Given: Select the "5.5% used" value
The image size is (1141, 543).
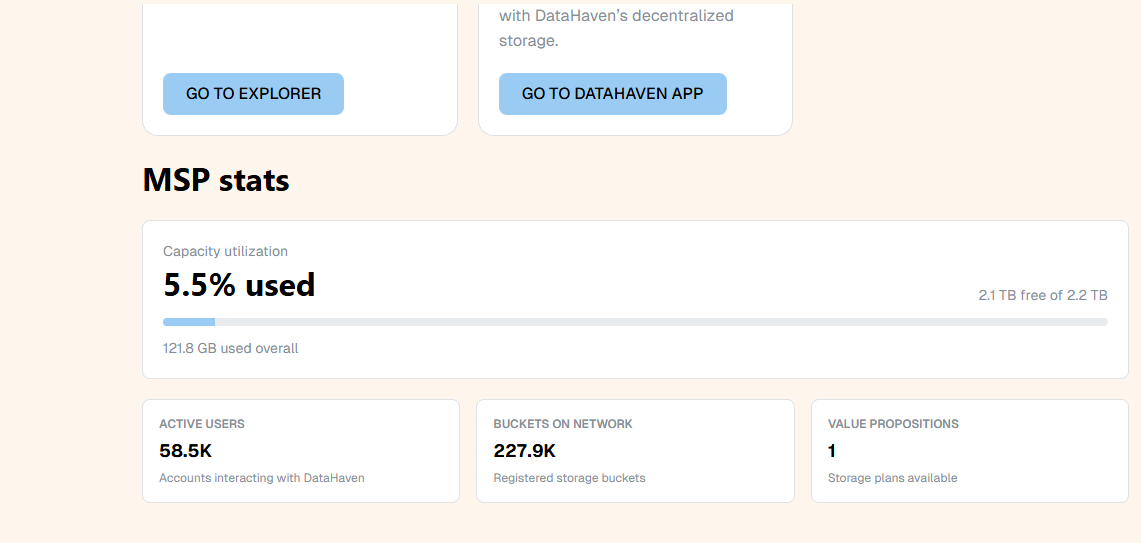Looking at the screenshot, I should point(239,285).
